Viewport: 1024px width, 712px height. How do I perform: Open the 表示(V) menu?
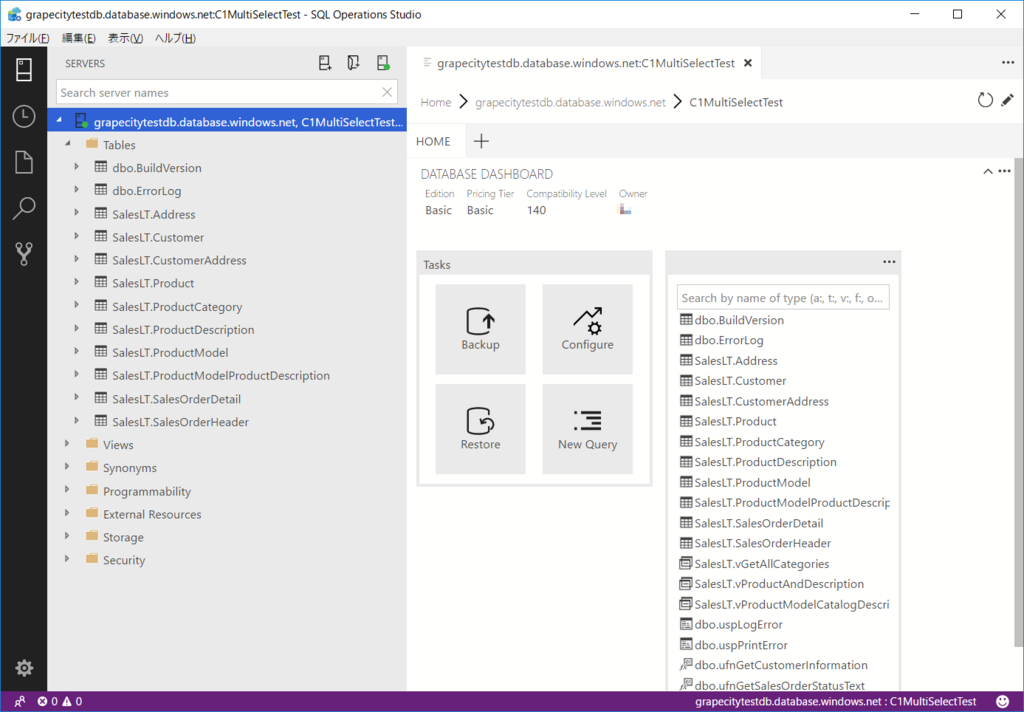(125, 38)
